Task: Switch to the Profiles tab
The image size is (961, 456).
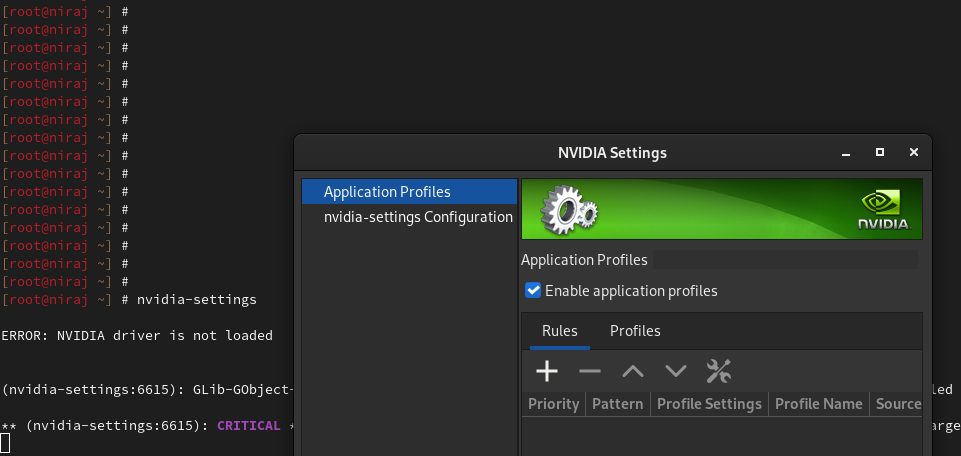Action: click(x=635, y=331)
